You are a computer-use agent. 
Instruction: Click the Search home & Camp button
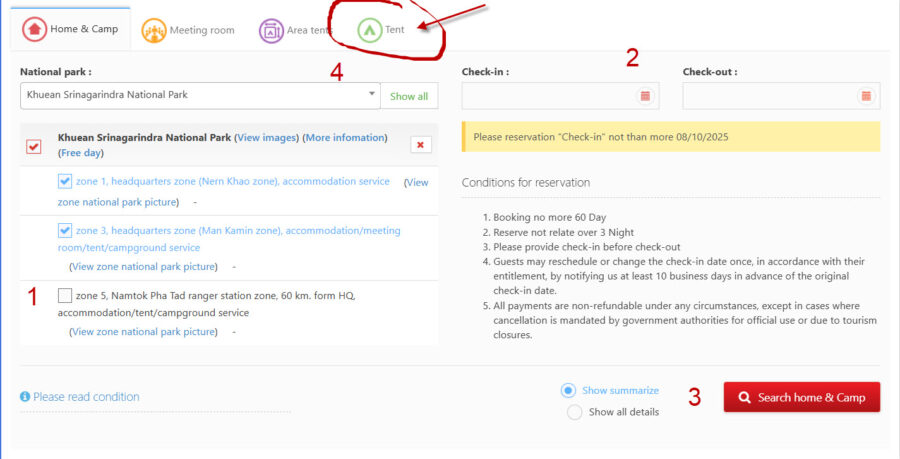(801, 397)
